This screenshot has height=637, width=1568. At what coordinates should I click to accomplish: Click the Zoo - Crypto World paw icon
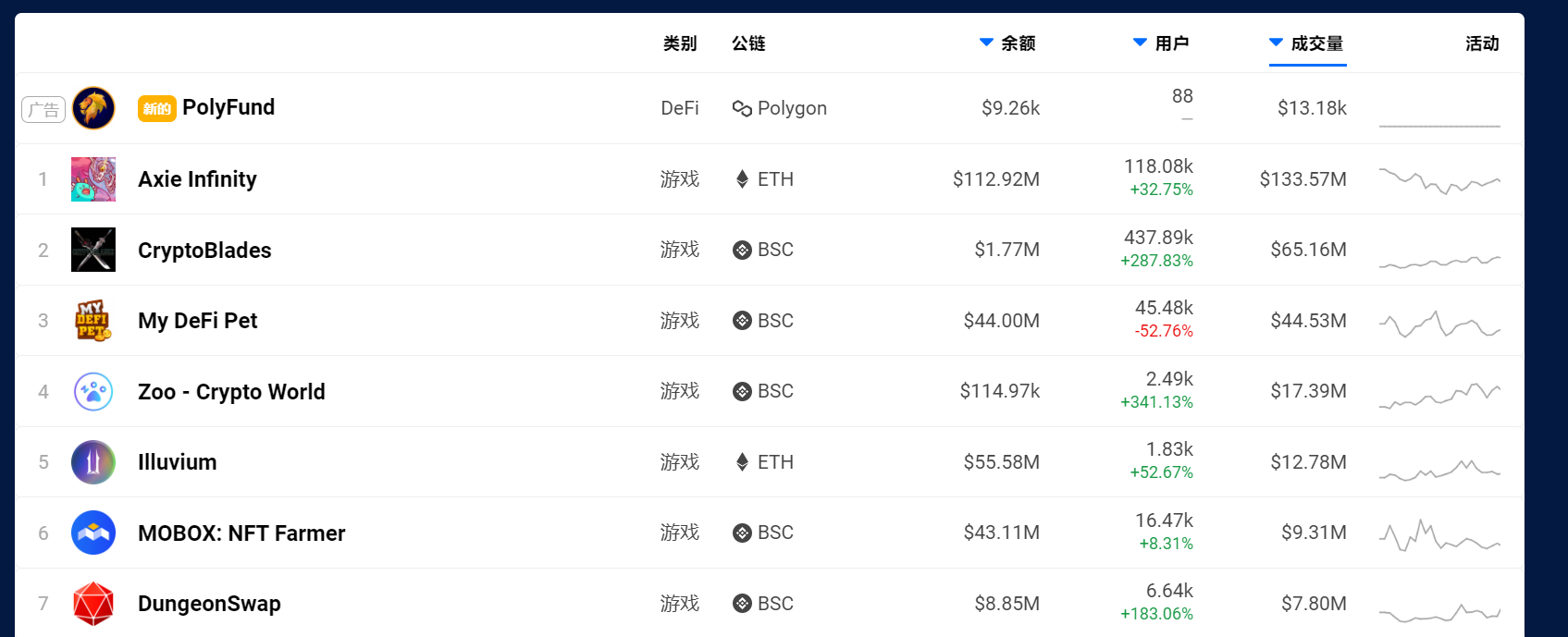click(93, 392)
